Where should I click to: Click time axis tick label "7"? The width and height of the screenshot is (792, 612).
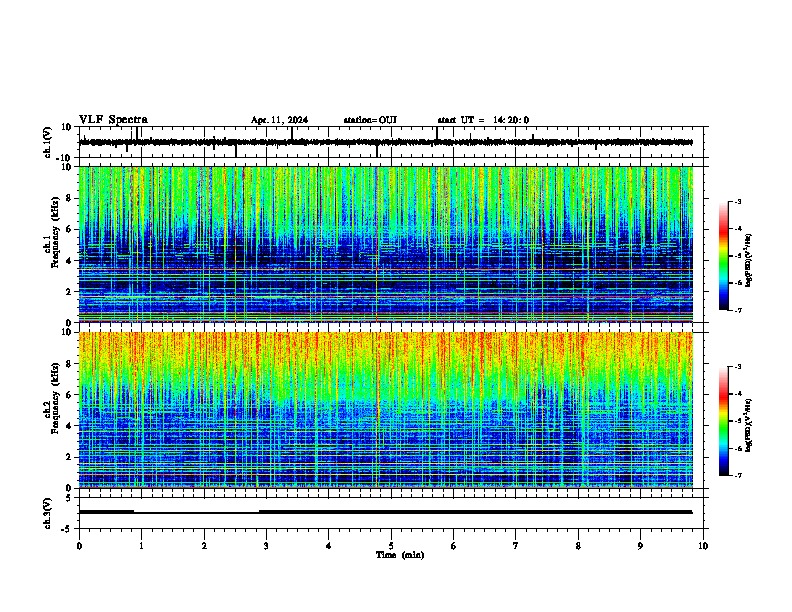pyautogui.click(x=516, y=546)
